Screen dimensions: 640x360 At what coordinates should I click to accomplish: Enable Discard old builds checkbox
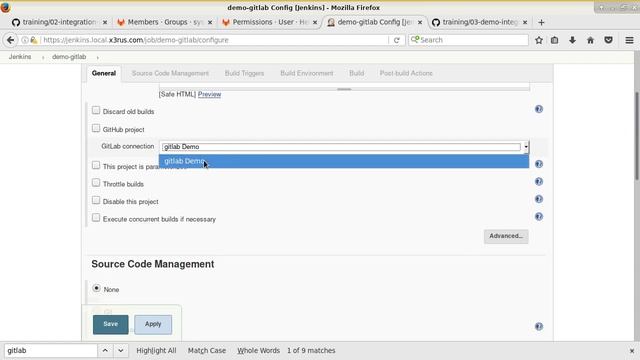96,111
